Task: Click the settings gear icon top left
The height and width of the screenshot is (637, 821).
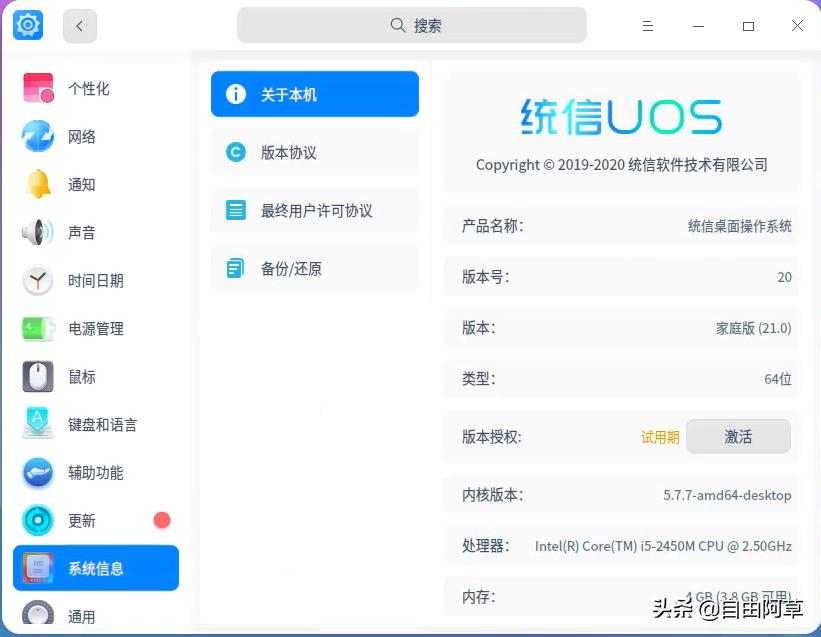Action: (x=27, y=25)
